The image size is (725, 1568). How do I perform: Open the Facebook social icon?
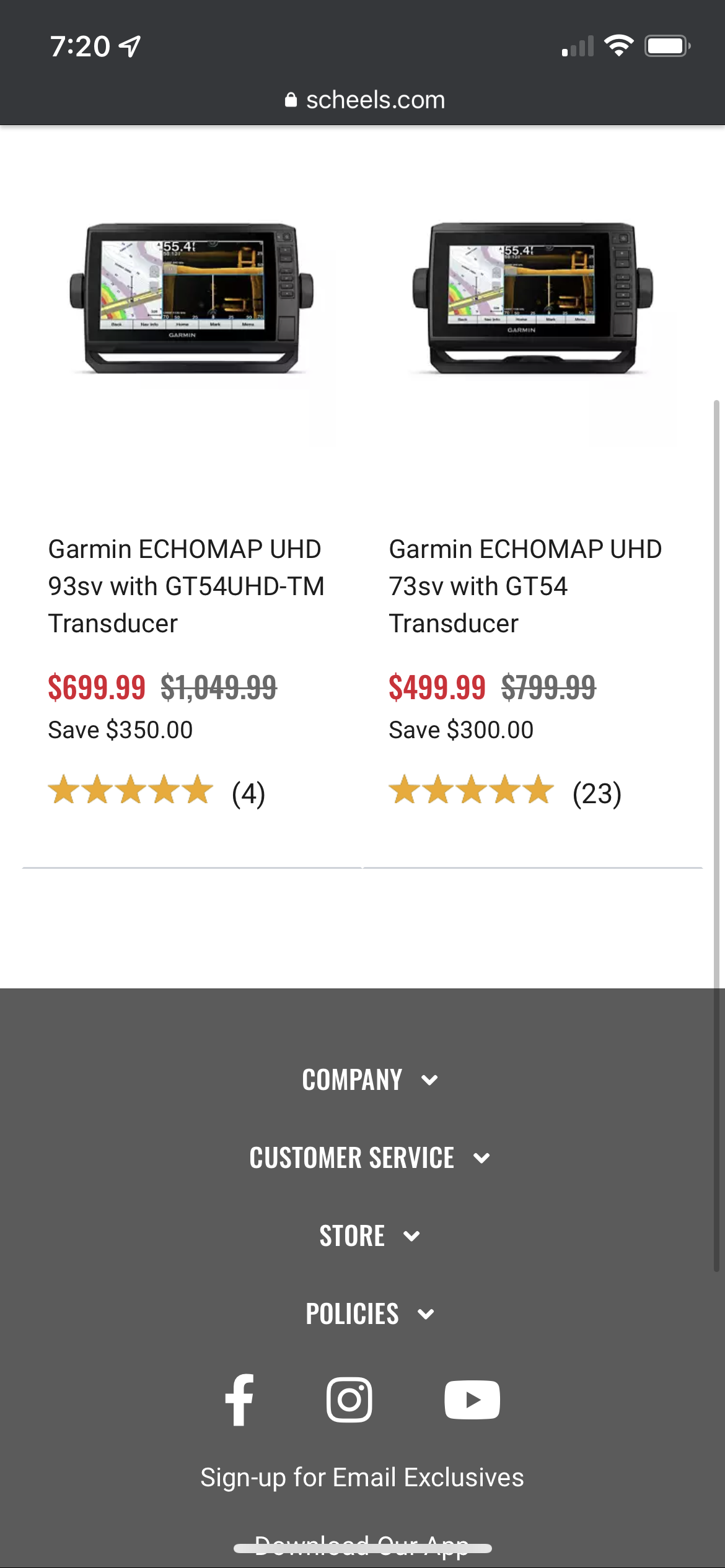click(239, 1400)
